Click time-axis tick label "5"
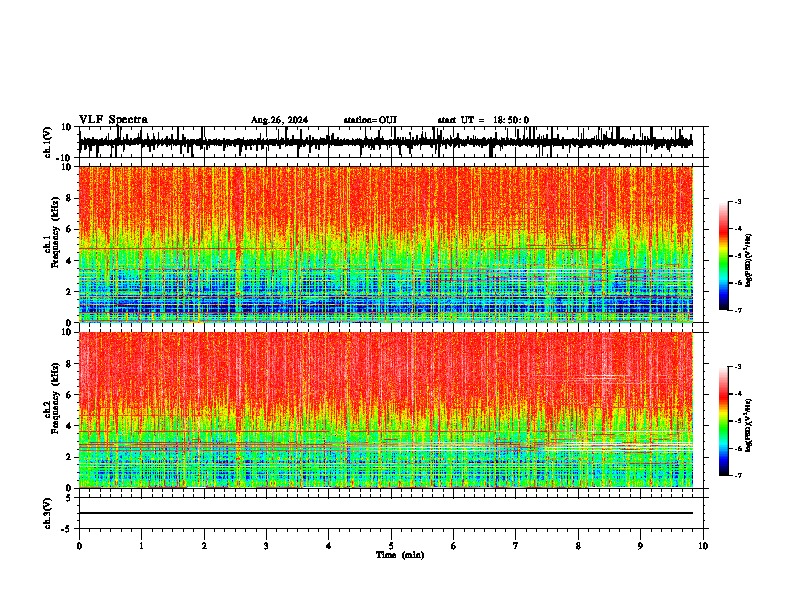The width and height of the screenshot is (792, 612). 391,546
